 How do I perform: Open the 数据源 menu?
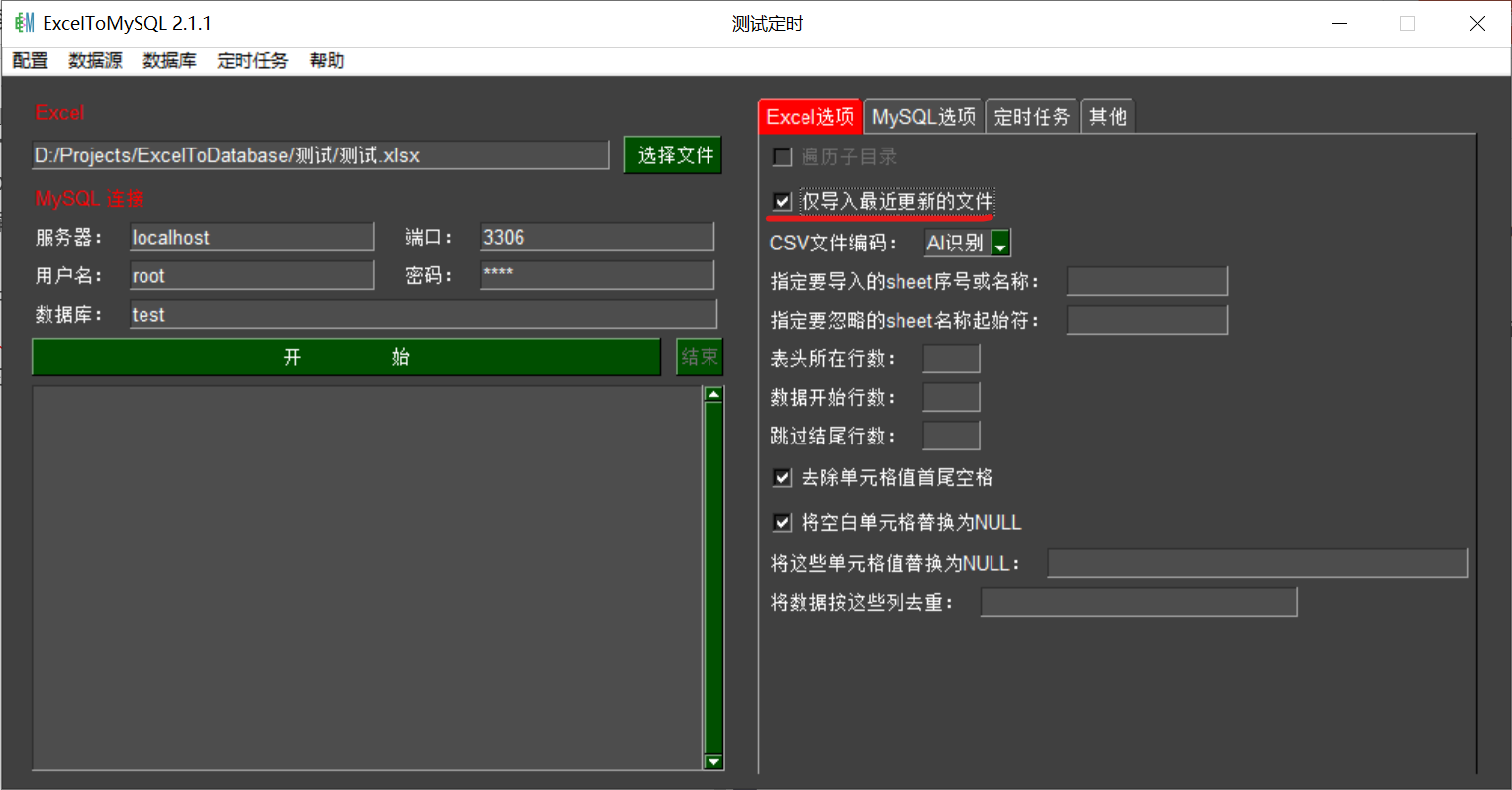[95, 61]
